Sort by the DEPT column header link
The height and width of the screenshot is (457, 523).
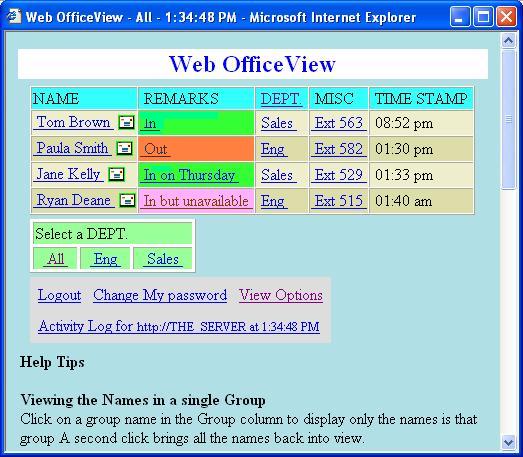[281, 99]
